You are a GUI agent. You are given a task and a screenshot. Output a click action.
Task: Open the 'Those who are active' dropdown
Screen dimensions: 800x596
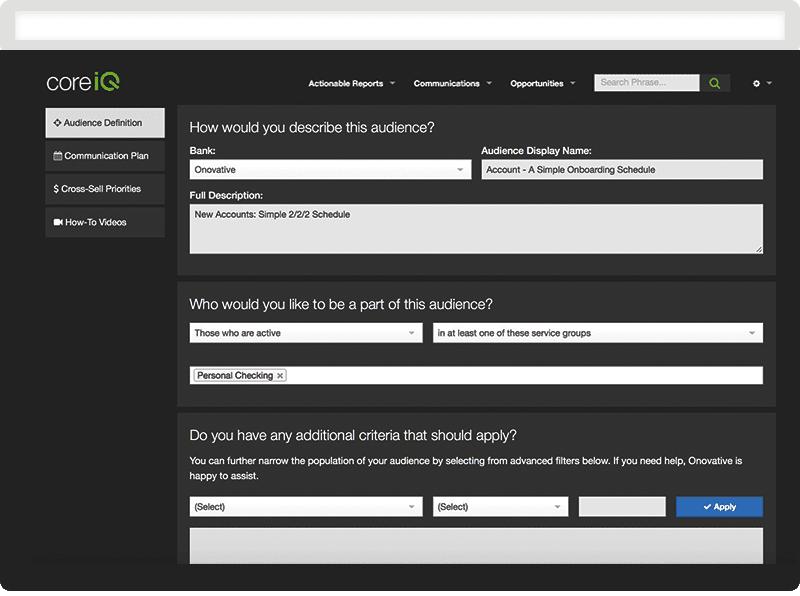point(306,333)
